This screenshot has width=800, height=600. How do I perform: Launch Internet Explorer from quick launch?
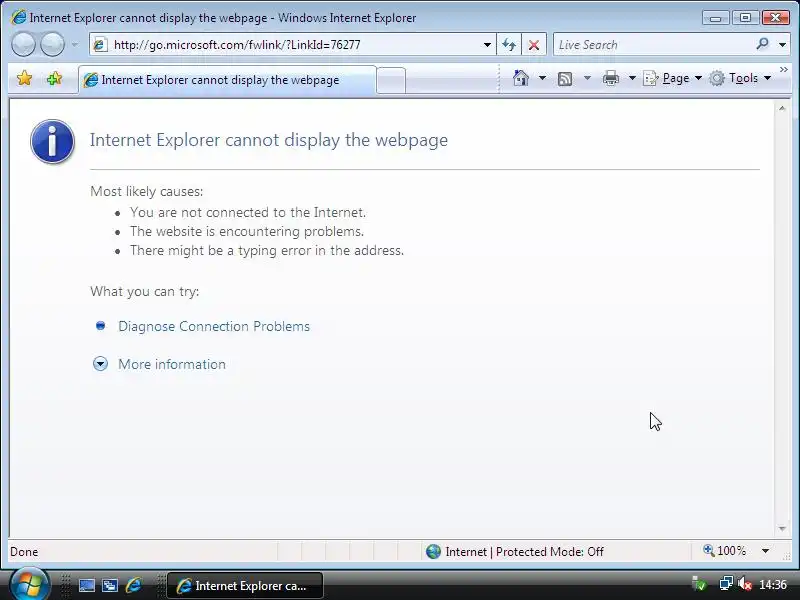pos(134,585)
